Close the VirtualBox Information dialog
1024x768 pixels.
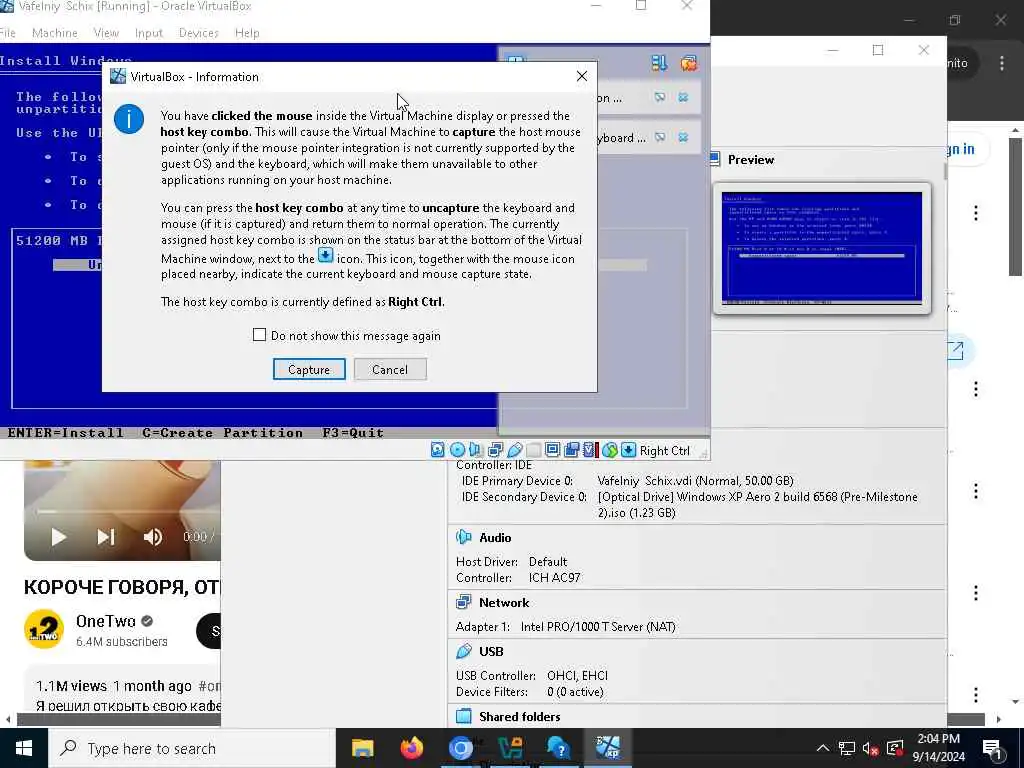pyautogui.click(x=581, y=76)
